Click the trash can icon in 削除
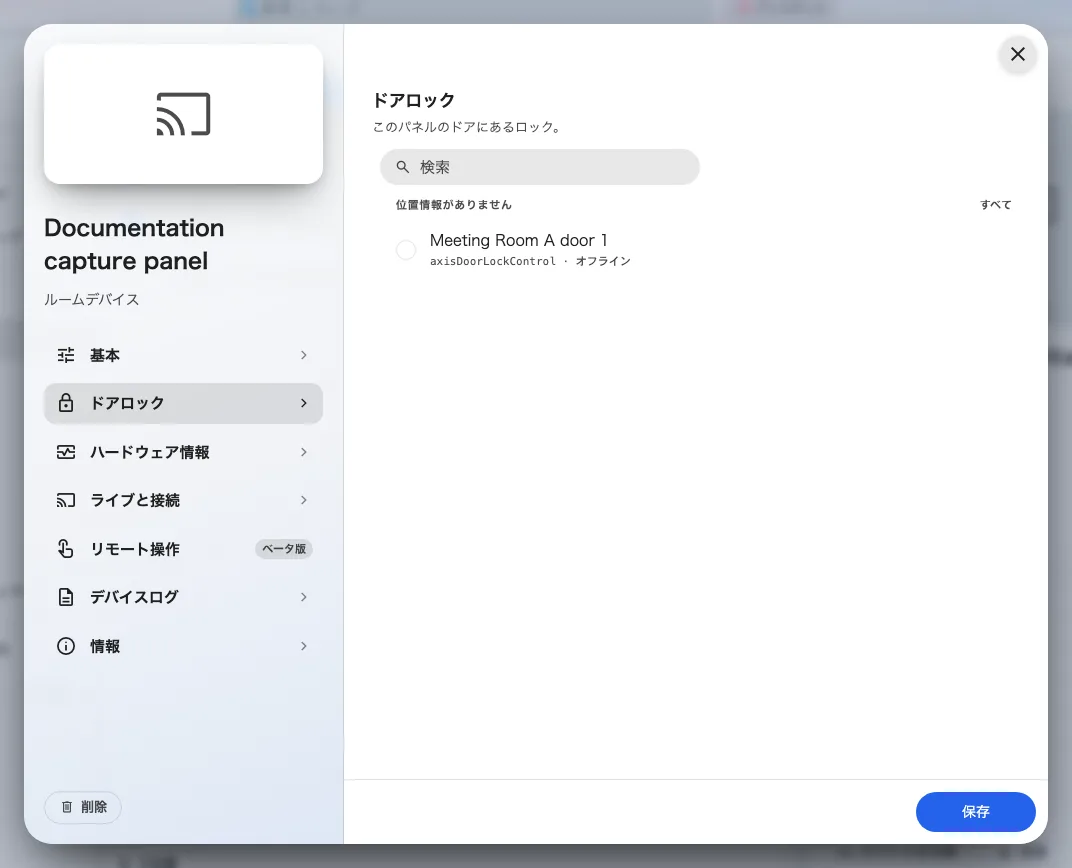Viewport: 1072px width, 868px height. tap(66, 807)
